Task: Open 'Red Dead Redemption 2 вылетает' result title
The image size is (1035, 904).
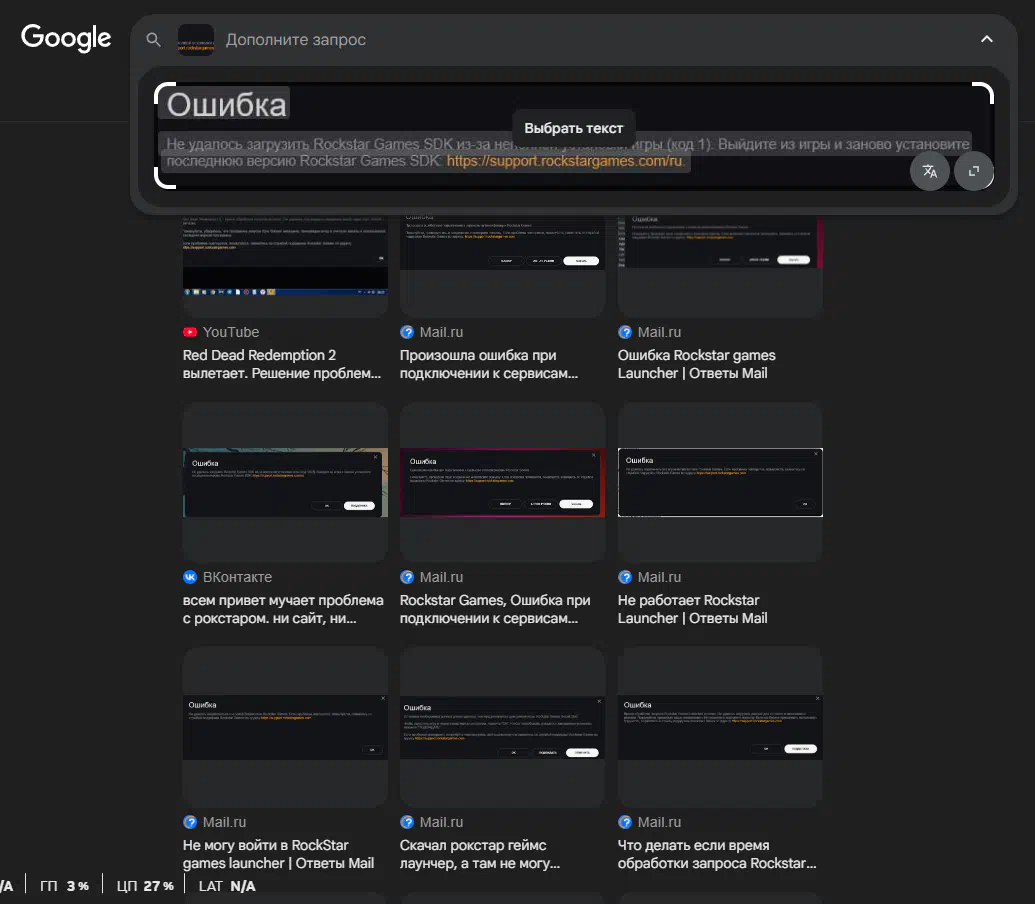Action: click(x=282, y=364)
